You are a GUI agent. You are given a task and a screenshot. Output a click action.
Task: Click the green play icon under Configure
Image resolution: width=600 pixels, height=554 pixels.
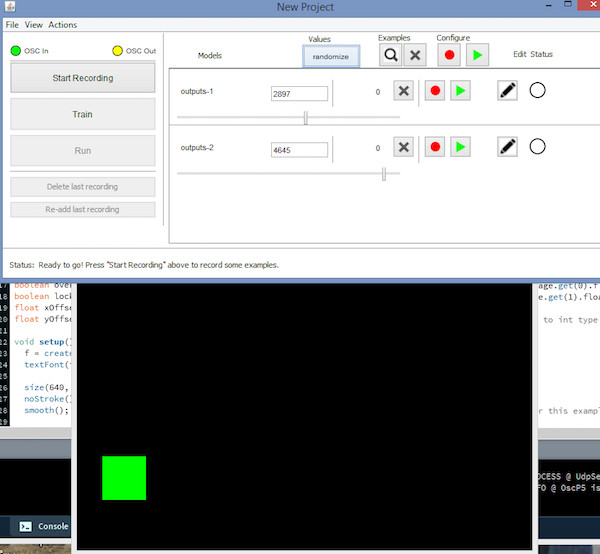click(477, 56)
